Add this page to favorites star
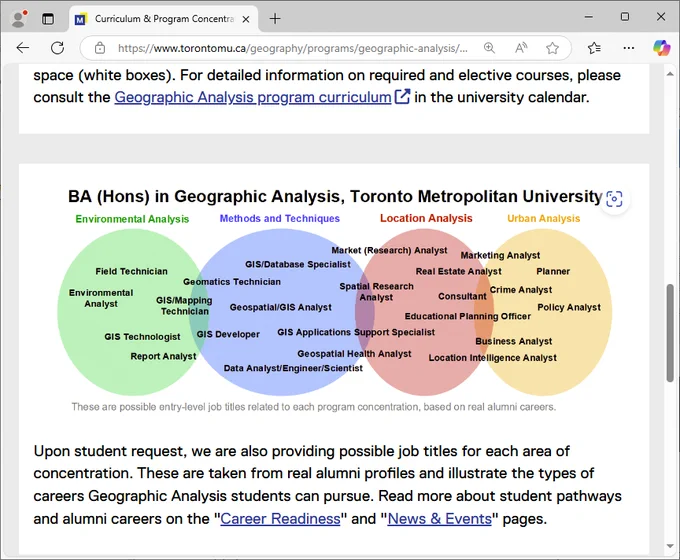The image size is (680, 560). coord(552,48)
